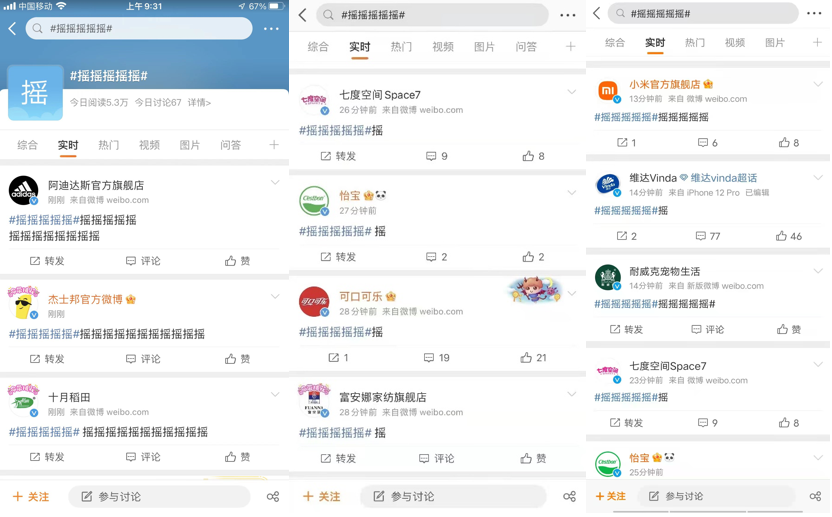Screen dimensions: 832x517
Task: Open the 耐威克宠物生活 avatar
Action: point(608,277)
